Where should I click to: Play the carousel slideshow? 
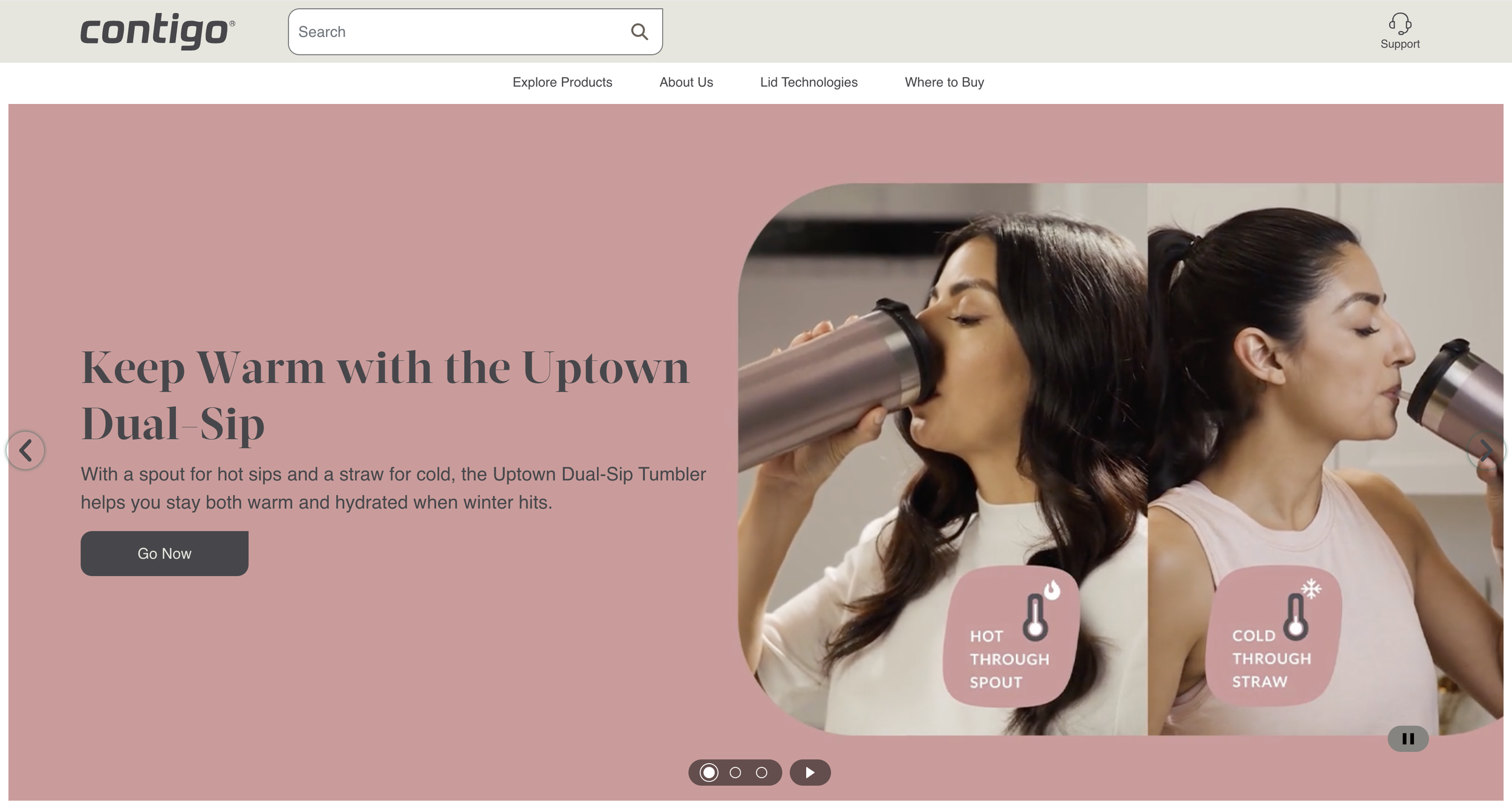click(x=810, y=773)
